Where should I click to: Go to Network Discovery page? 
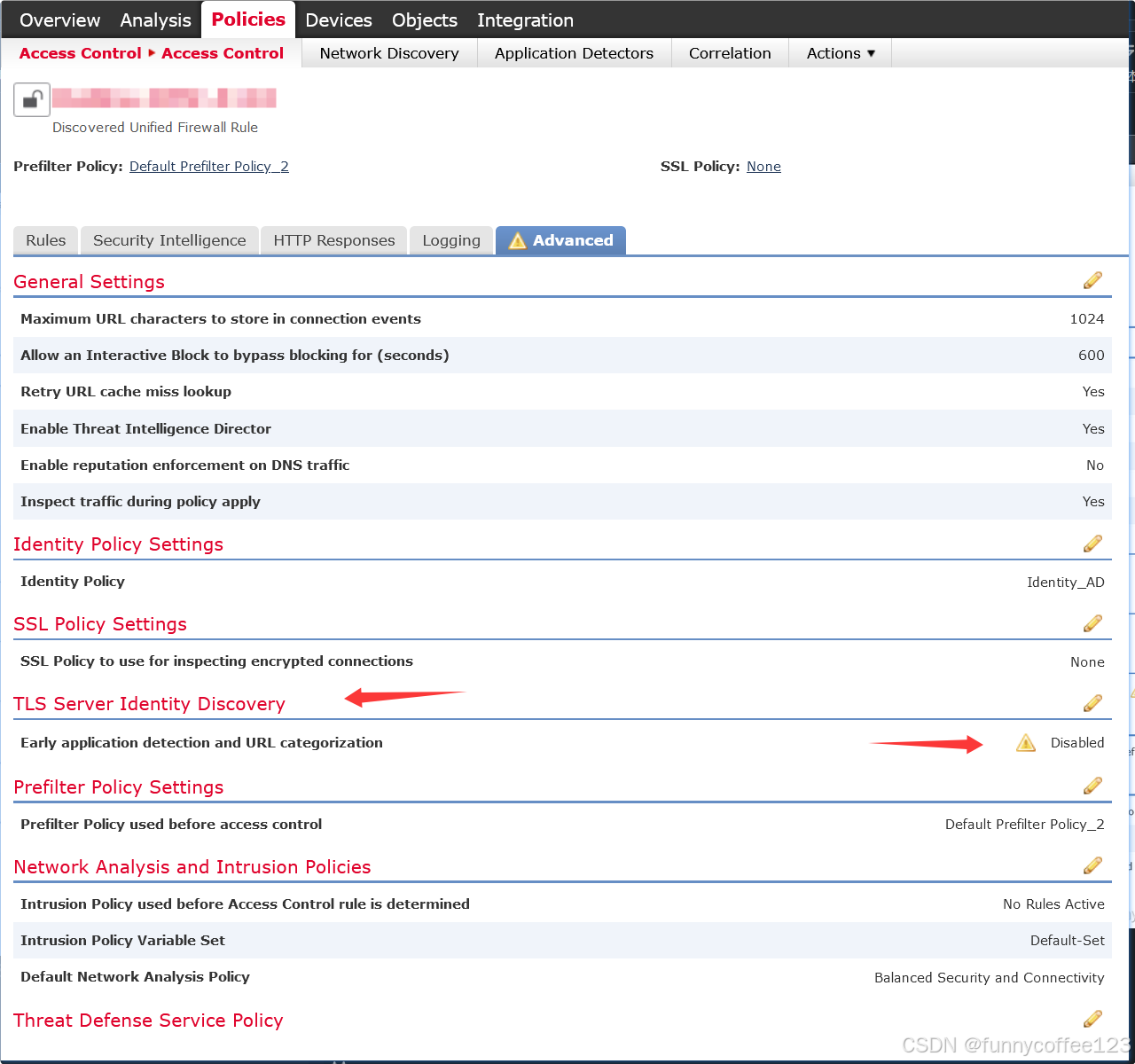tap(389, 53)
